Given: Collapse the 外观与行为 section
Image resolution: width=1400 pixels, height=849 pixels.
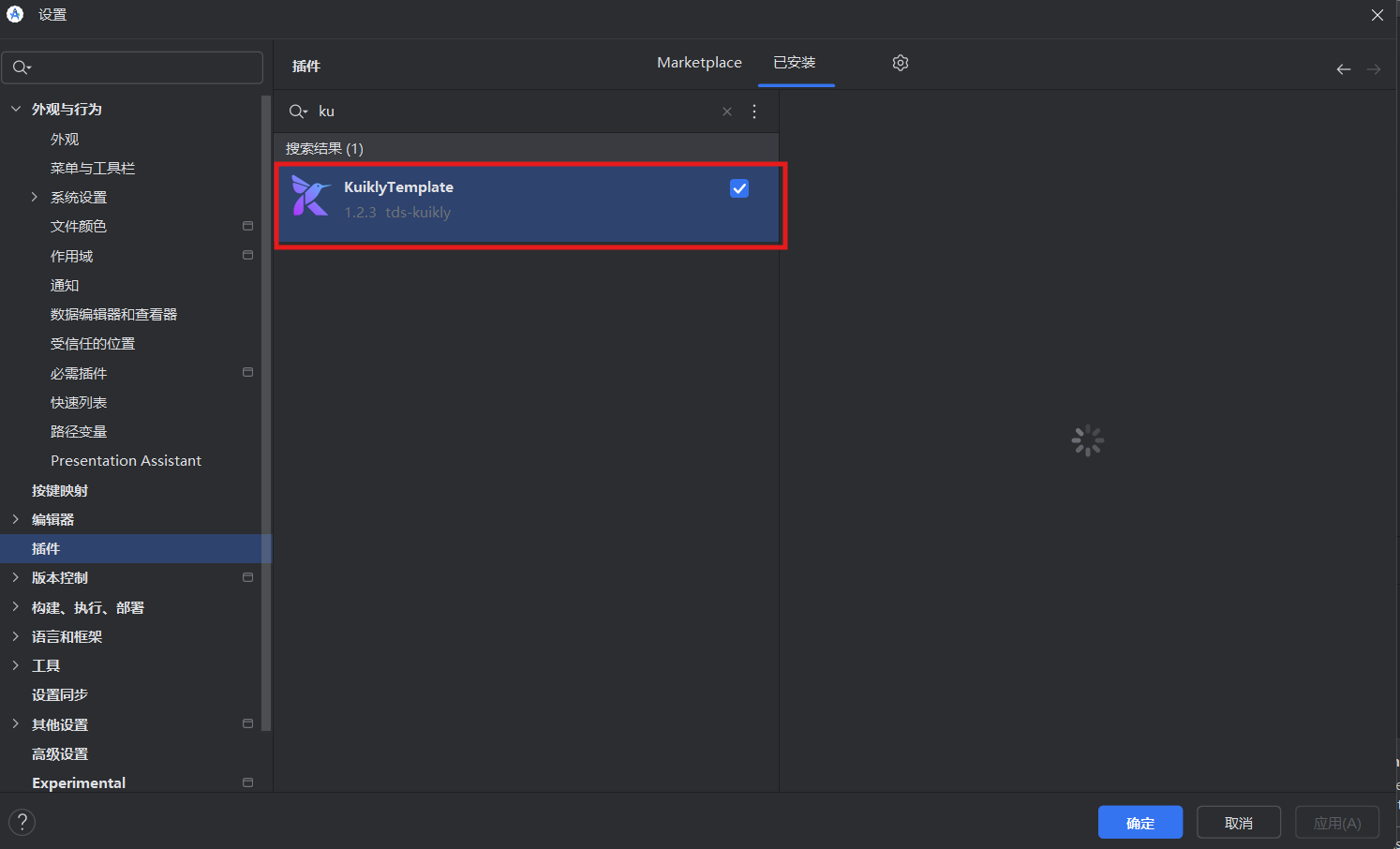Looking at the screenshot, I should [x=16, y=109].
